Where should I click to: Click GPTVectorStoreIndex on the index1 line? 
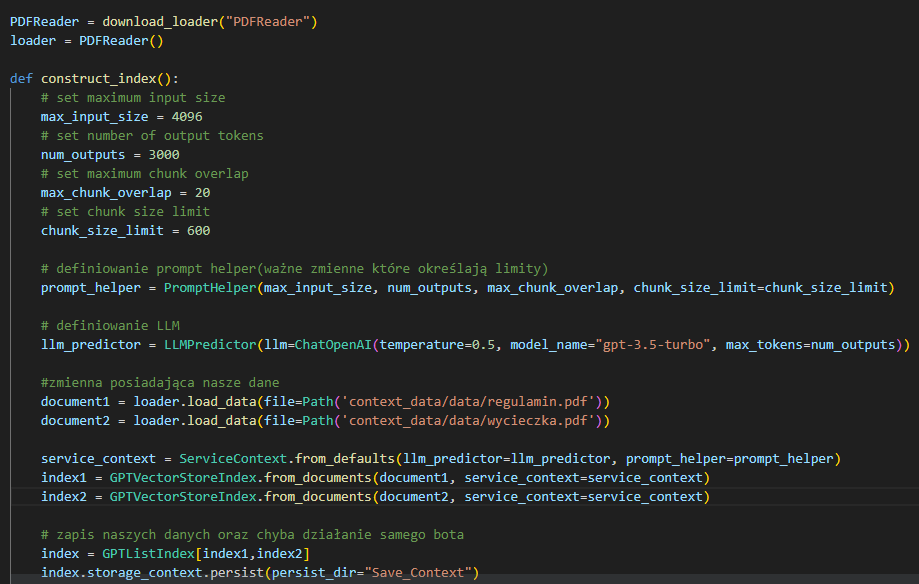click(183, 478)
